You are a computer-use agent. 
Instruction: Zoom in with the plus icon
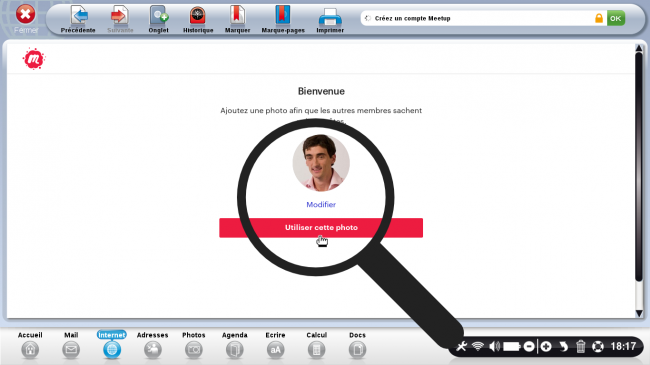click(x=546, y=346)
